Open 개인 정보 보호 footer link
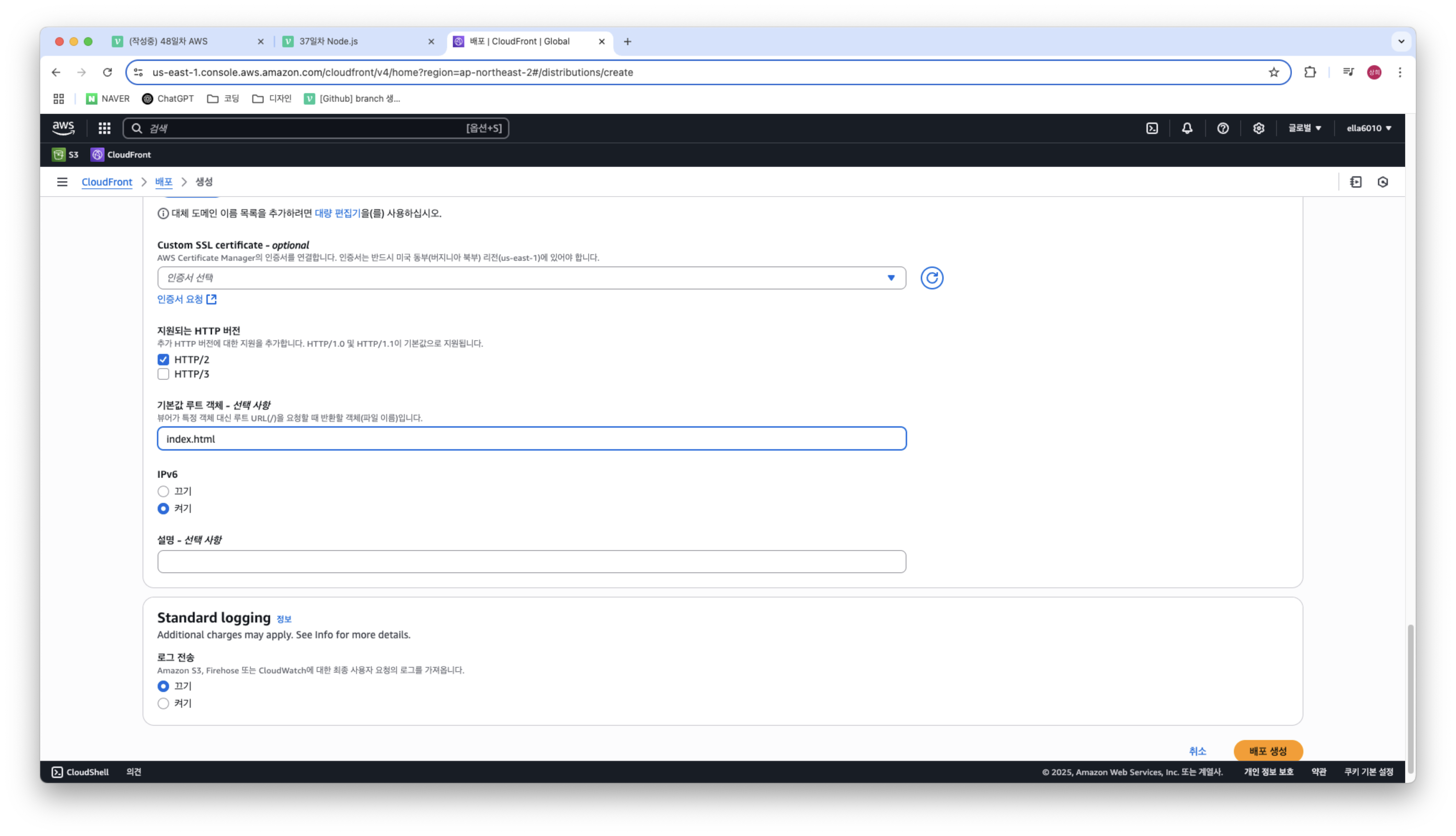Image resolution: width=1456 pixels, height=836 pixels. coord(1268,772)
